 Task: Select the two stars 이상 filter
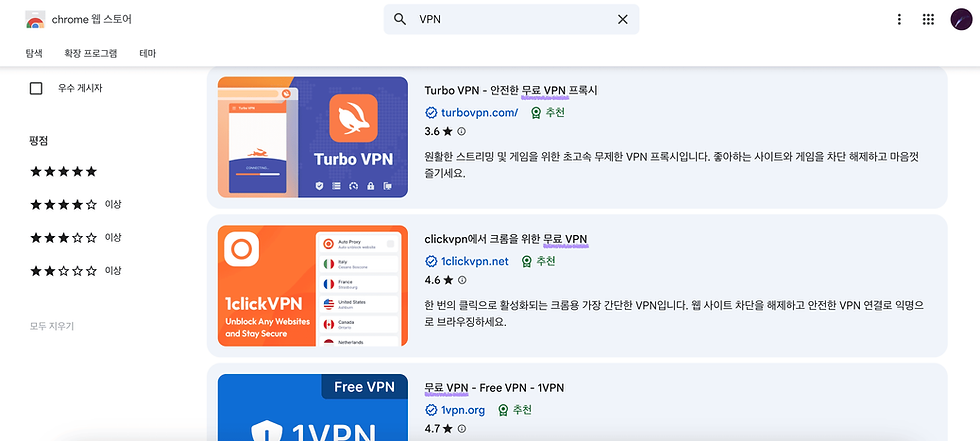[x=76, y=271]
